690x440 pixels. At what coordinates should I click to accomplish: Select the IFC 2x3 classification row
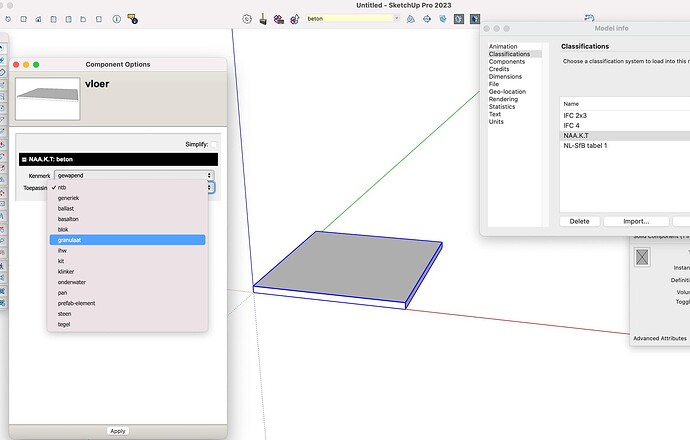pos(625,115)
